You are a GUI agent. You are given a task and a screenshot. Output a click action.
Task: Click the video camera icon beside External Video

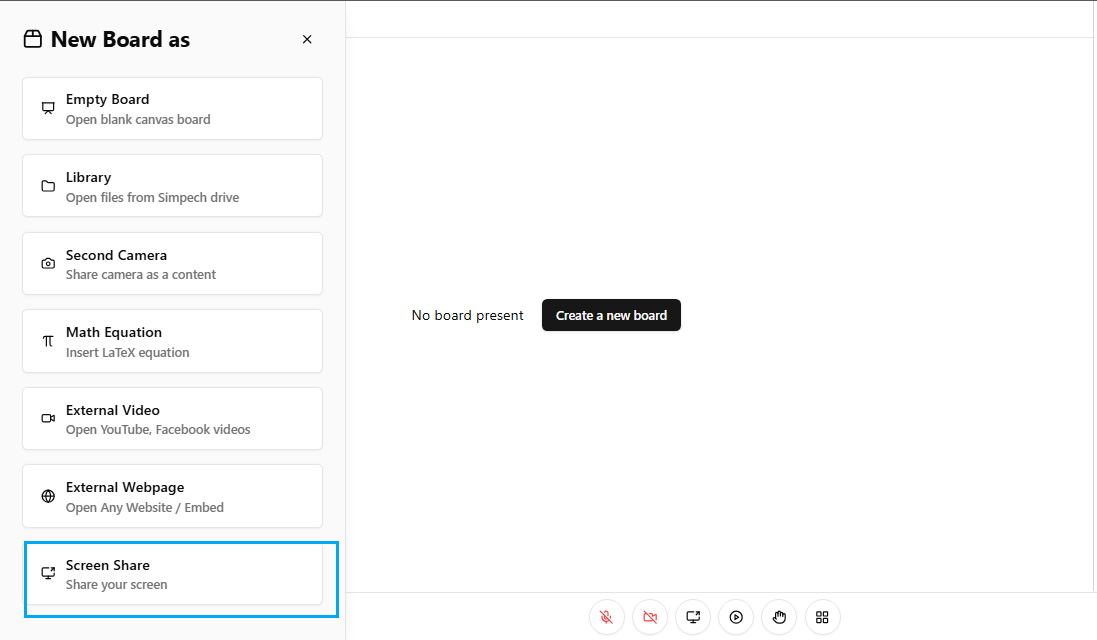(x=48, y=419)
